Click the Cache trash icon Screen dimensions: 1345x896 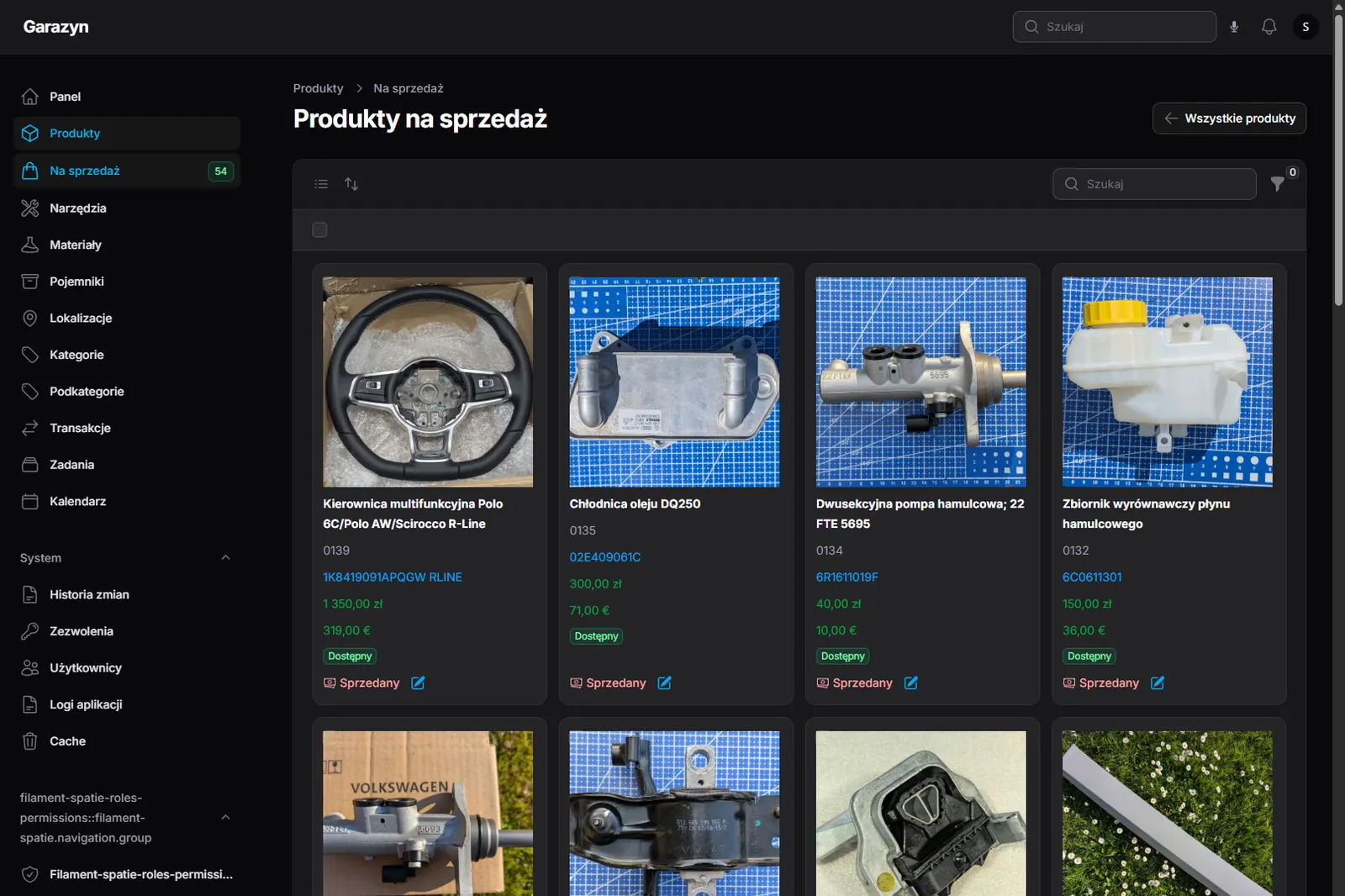tap(30, 741)
